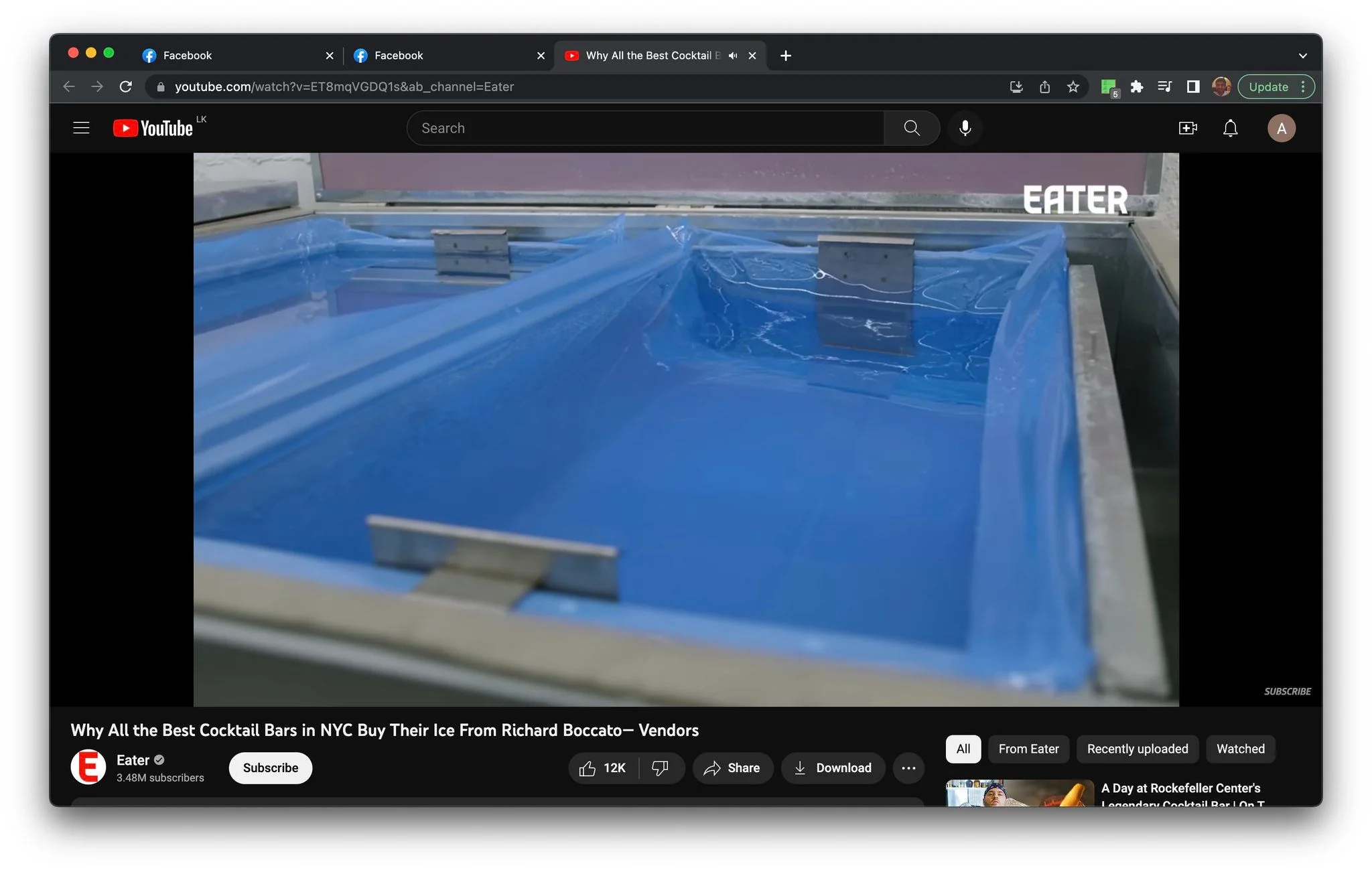Open the Rockefeller Center video thumbnail
The image size is (1372, 872).
(1020, 793)
